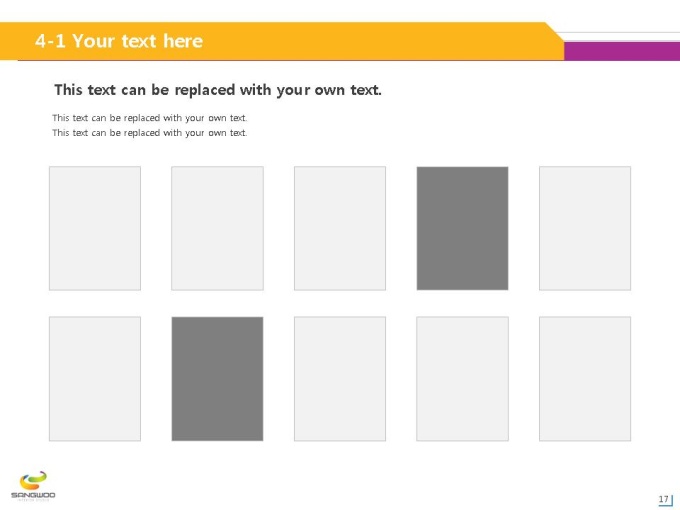Click the gray line above purple bar

pos(618,33)
